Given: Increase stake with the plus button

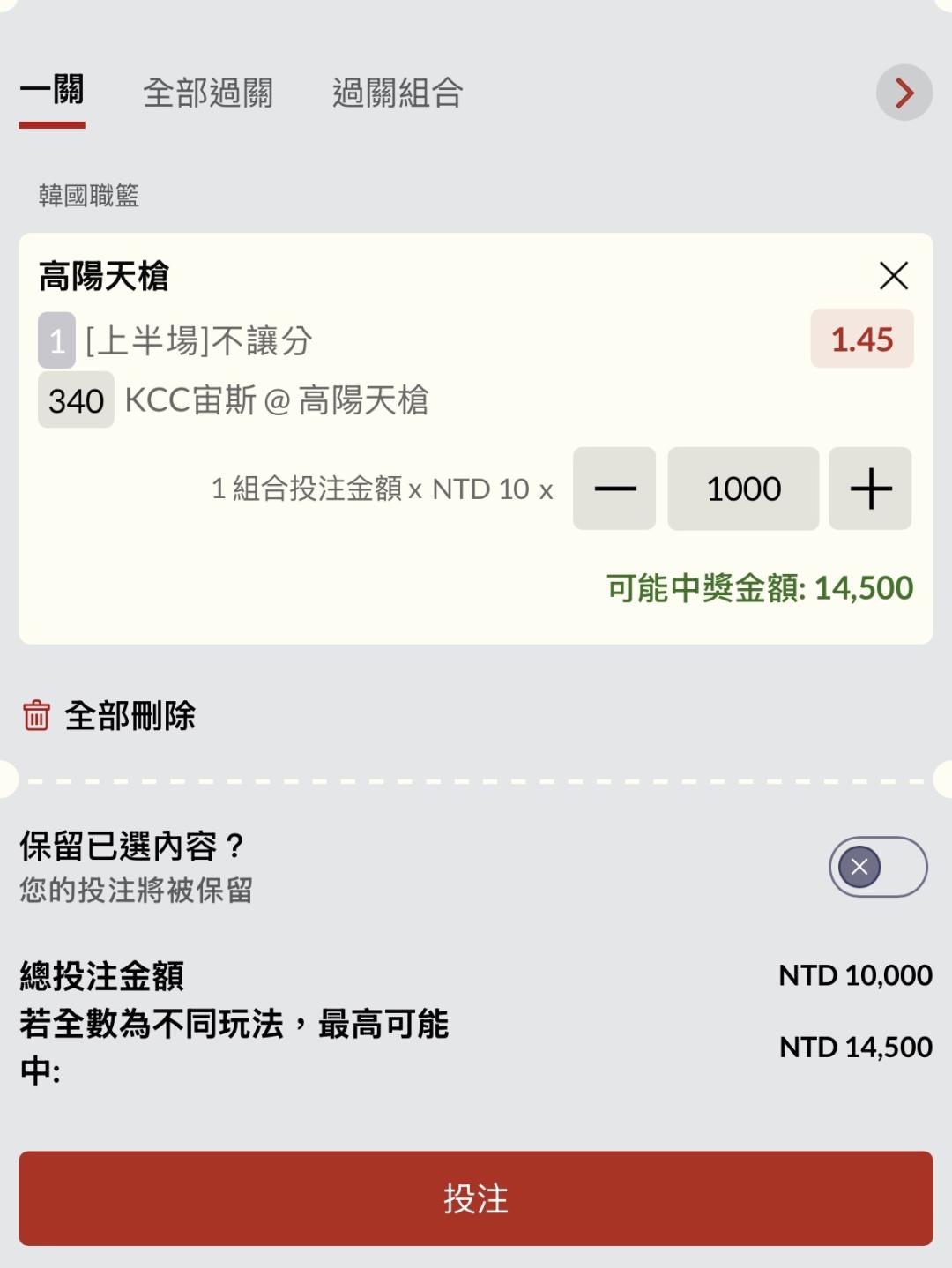Looking at the screenshot, I should [x=870, y=489].
